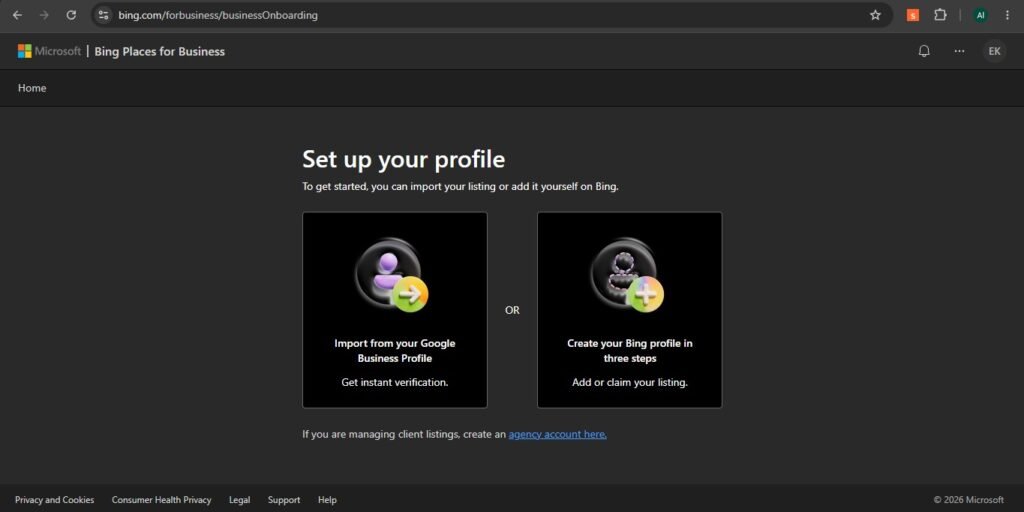Go back using the browser back arrow
Screen dimensions: 1024x512
pyautogui.click(x=18, y=15)
